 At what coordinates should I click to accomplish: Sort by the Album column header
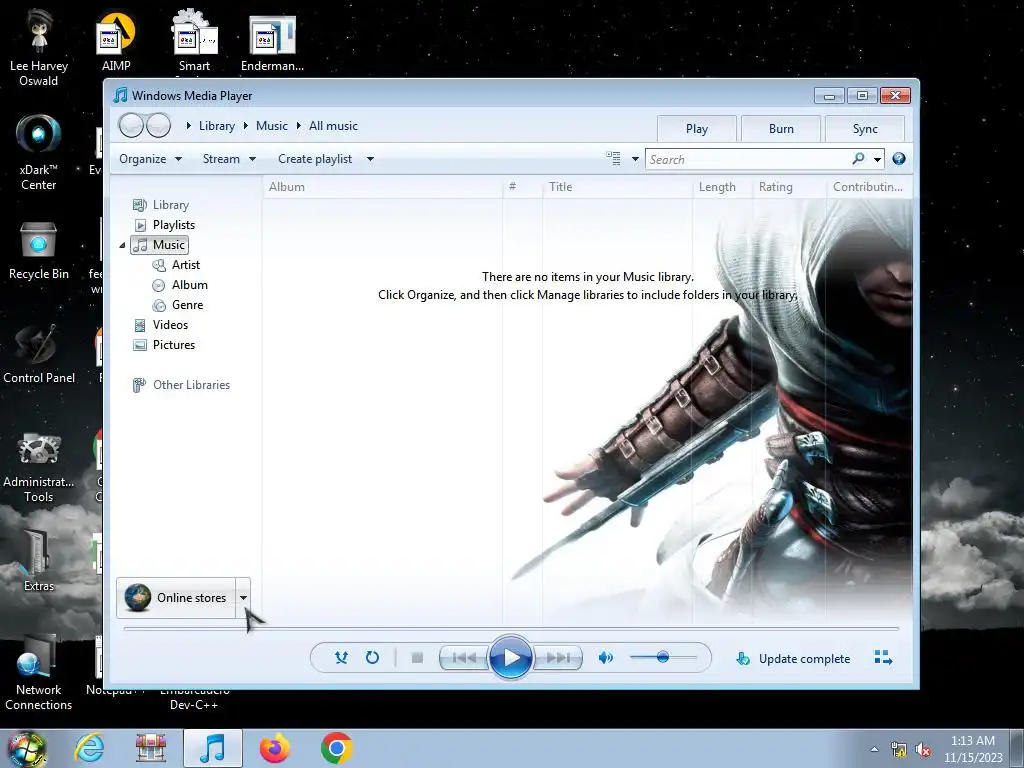click(383, 187)
